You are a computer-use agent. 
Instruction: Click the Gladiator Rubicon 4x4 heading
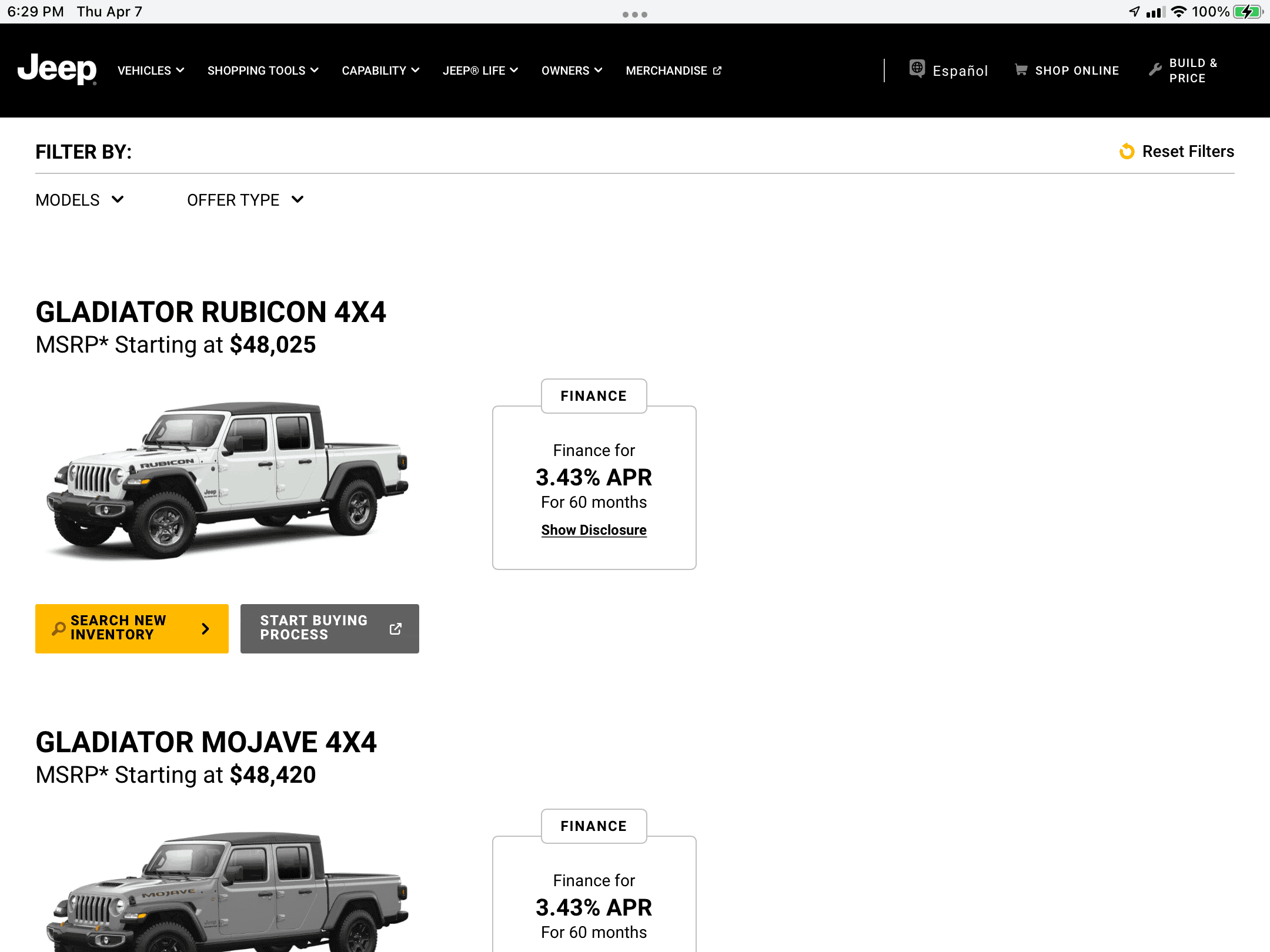(x=210, y=312)
